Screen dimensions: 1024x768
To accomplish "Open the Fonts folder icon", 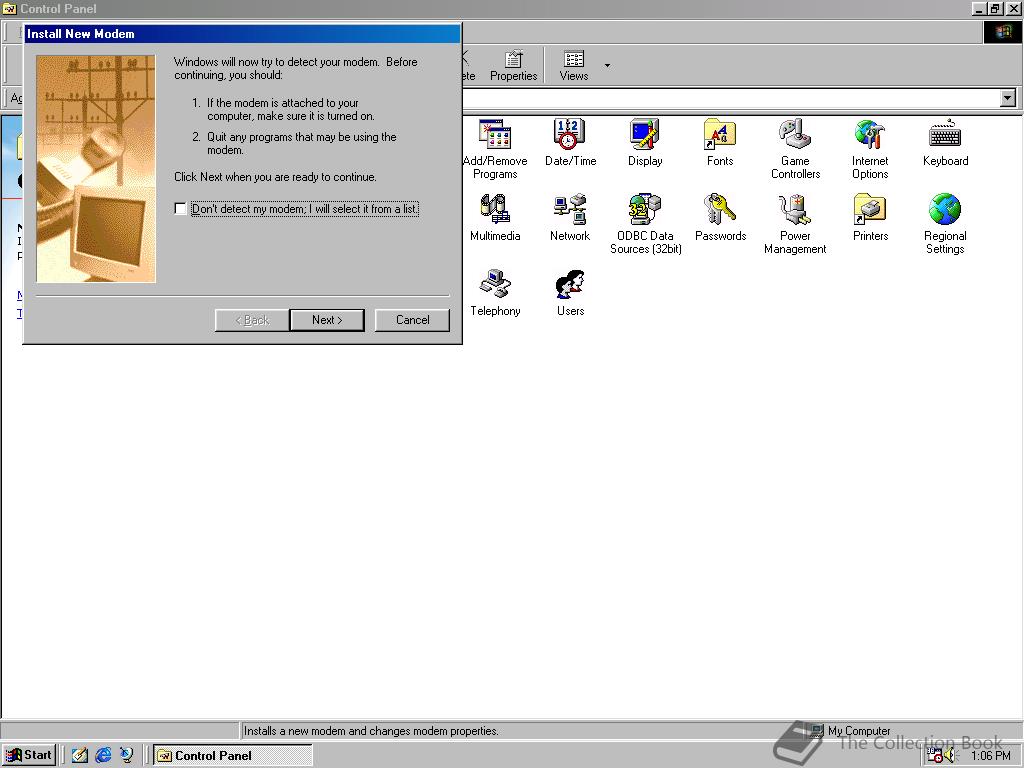I will pyautogui.click(x=720, y=142).
